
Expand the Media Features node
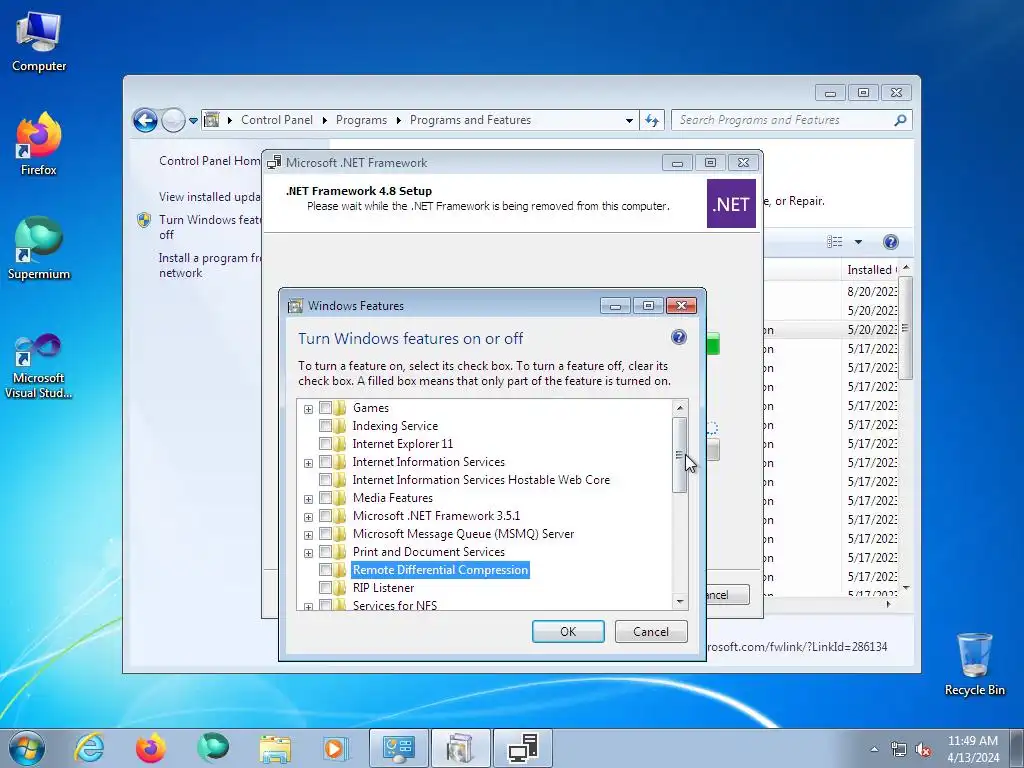(x=308, y=500)
